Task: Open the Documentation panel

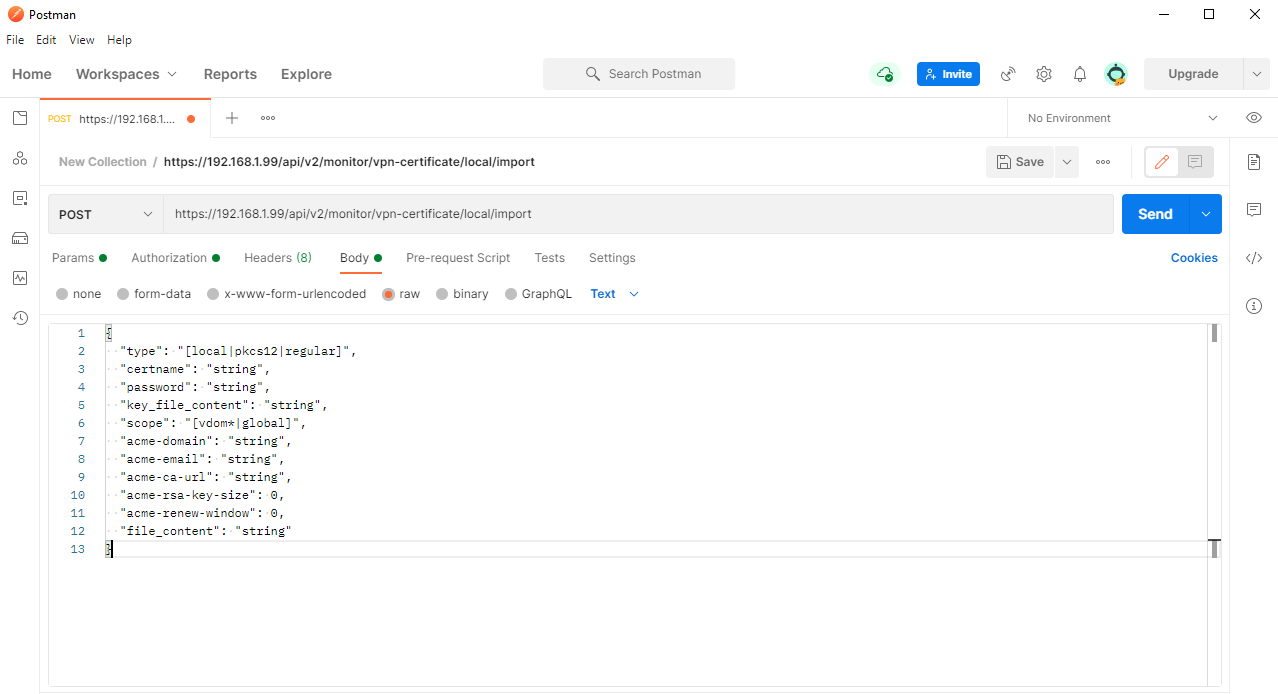Action: (x=1254, y=161)
